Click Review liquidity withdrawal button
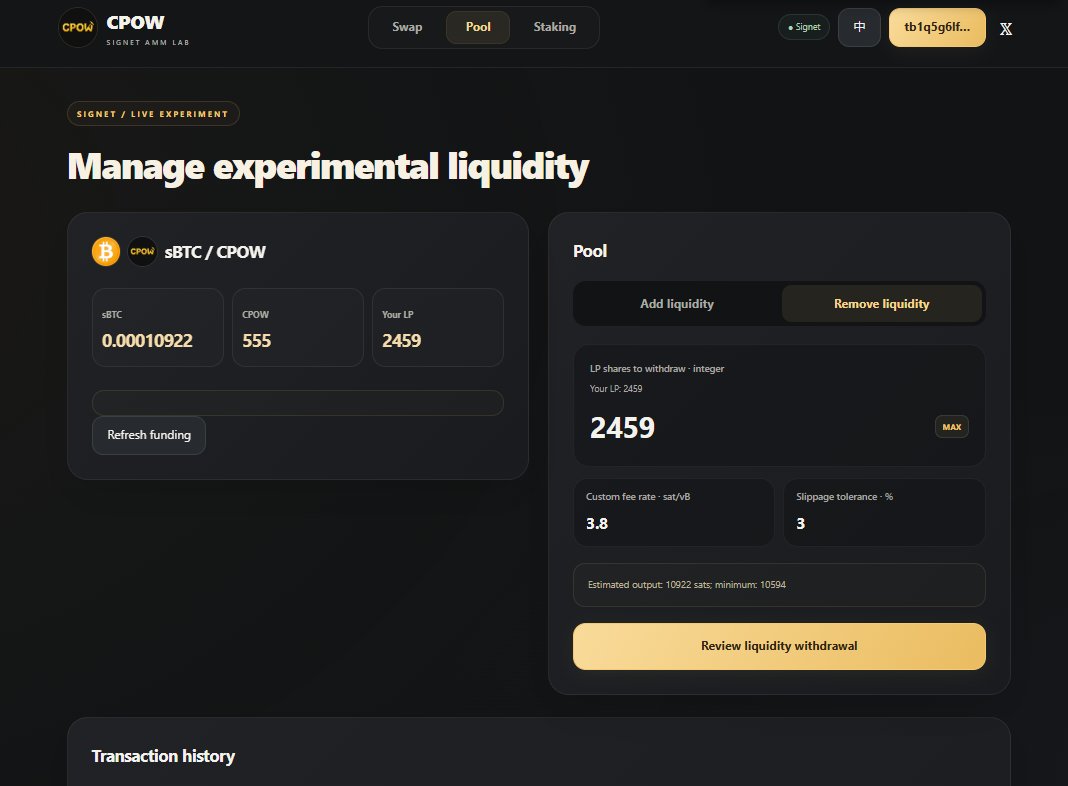 click(x=779, y=646)
